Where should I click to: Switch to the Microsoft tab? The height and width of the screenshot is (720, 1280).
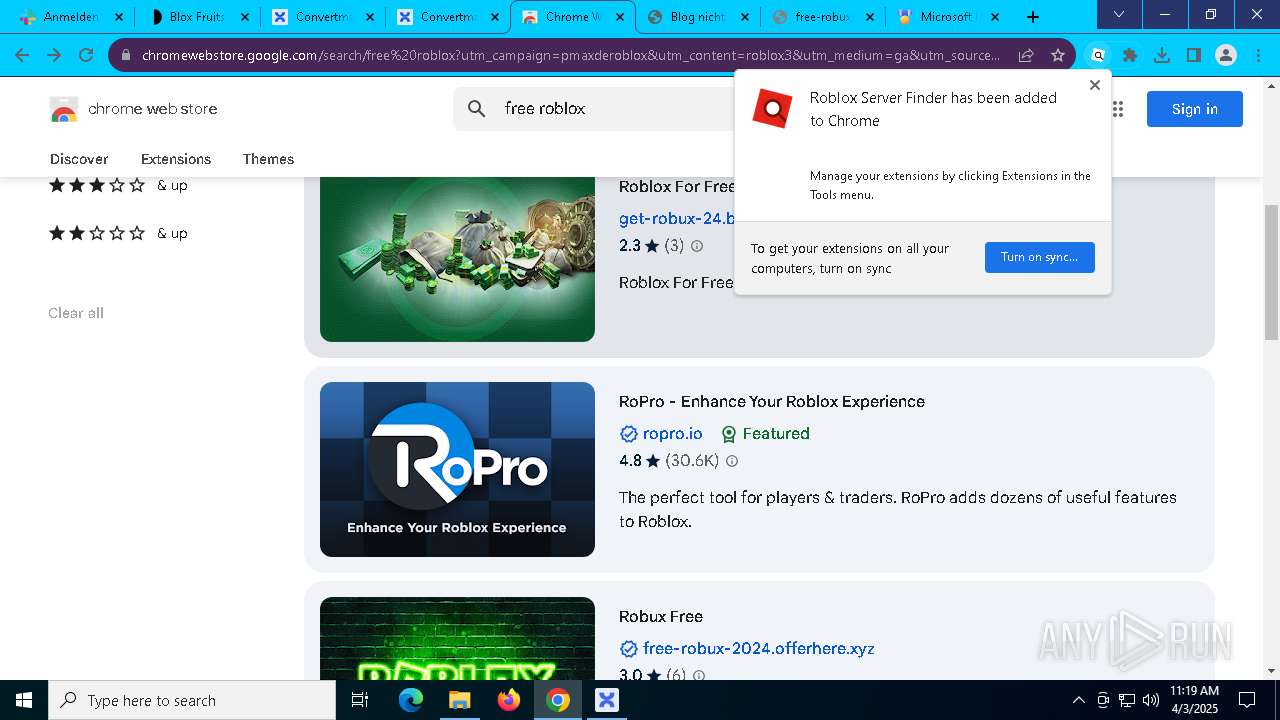(x=947, y=16)
